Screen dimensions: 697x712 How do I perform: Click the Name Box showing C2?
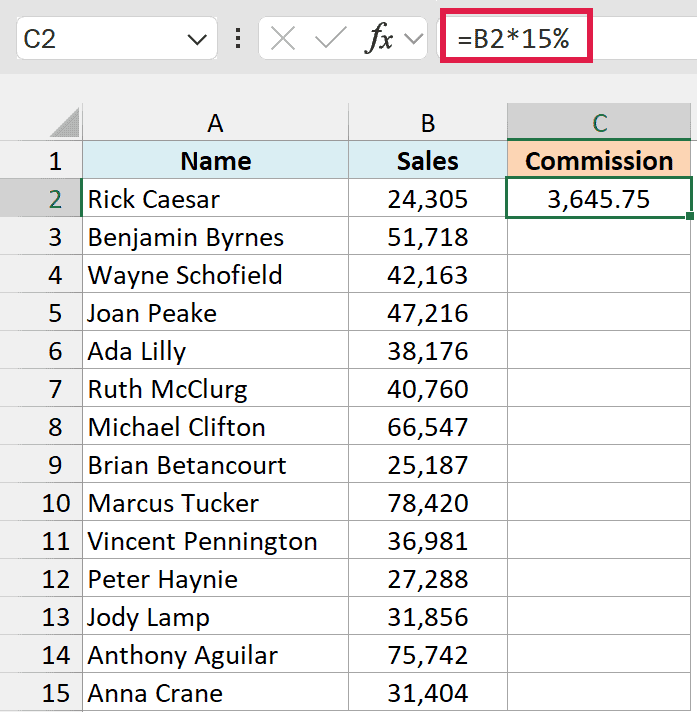117,38
